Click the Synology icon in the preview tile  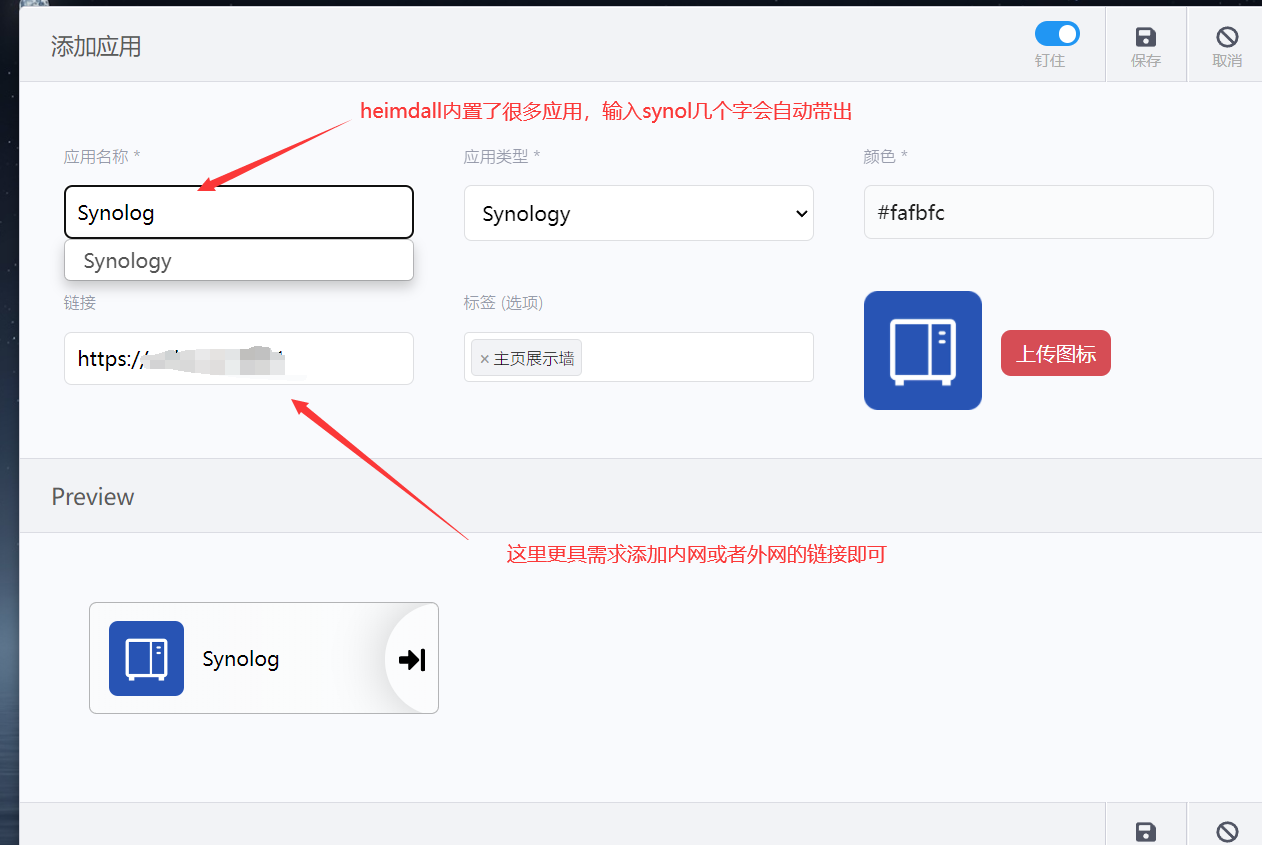point(146,658)
